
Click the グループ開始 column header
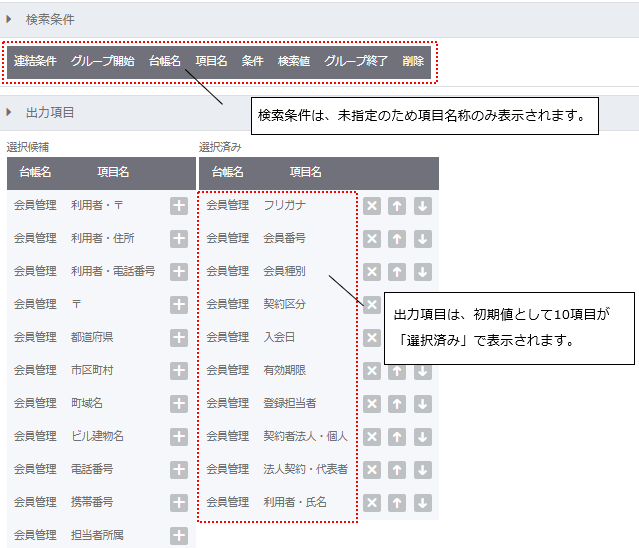coord(102,61)
